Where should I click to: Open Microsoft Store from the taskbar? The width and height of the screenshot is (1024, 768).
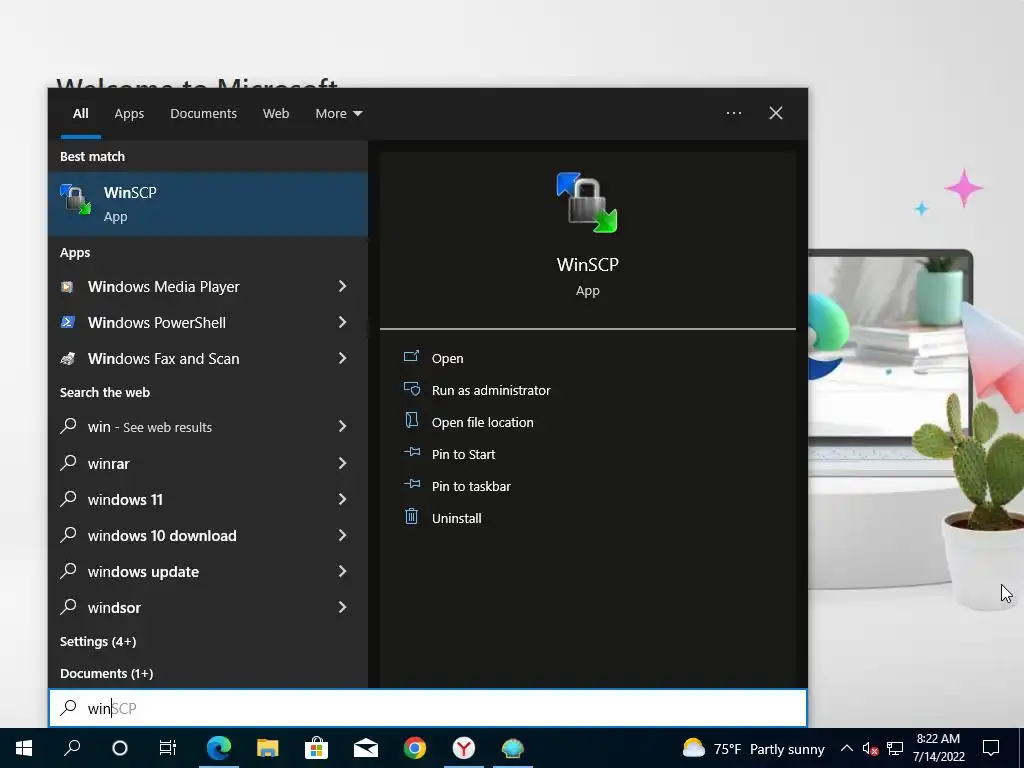point(317,748)
